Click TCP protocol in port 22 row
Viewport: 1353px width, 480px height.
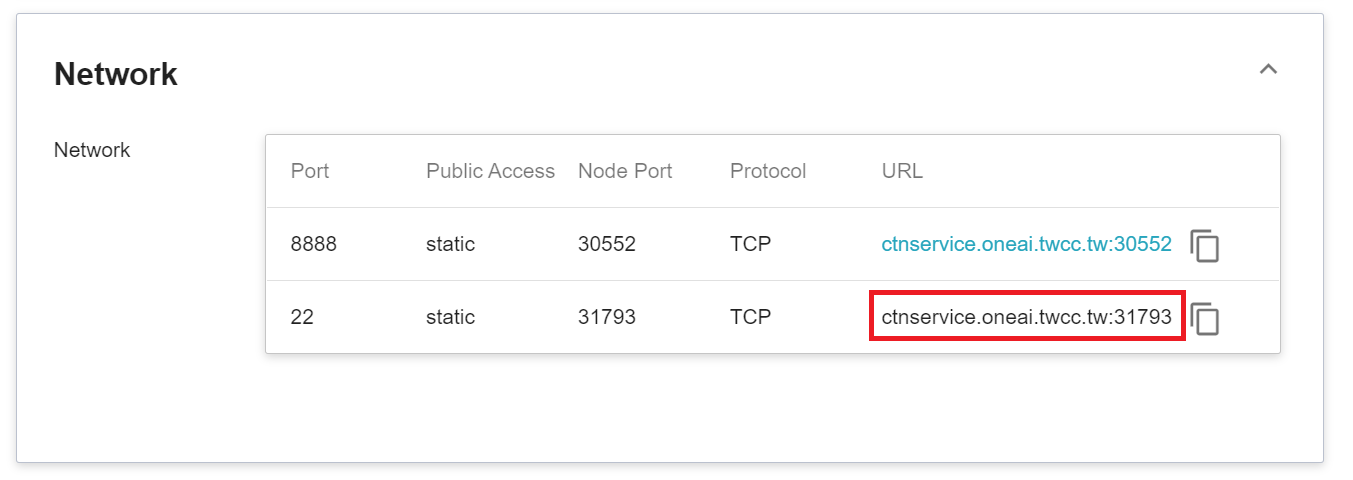pyautogui.click(x=751, y=317)
